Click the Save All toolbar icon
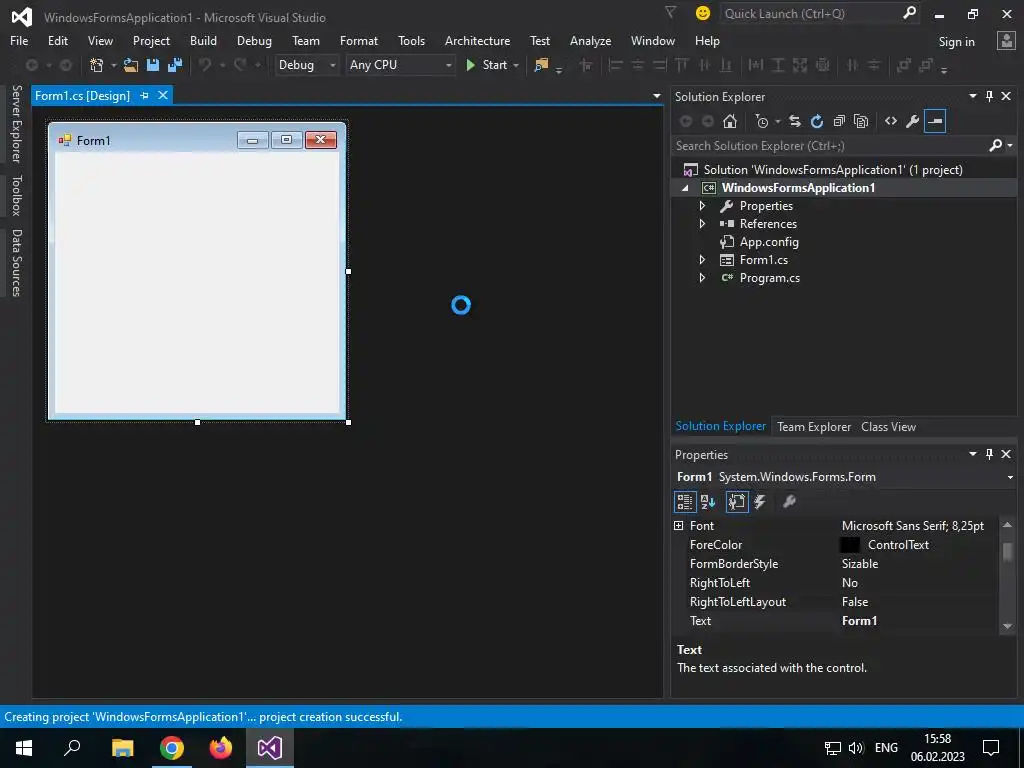The height and width of the screenshot is (768, 1024). point(175,65)
